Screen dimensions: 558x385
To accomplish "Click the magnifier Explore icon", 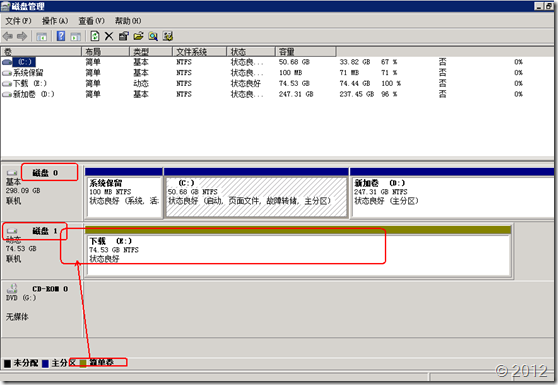I will point(153,36).
